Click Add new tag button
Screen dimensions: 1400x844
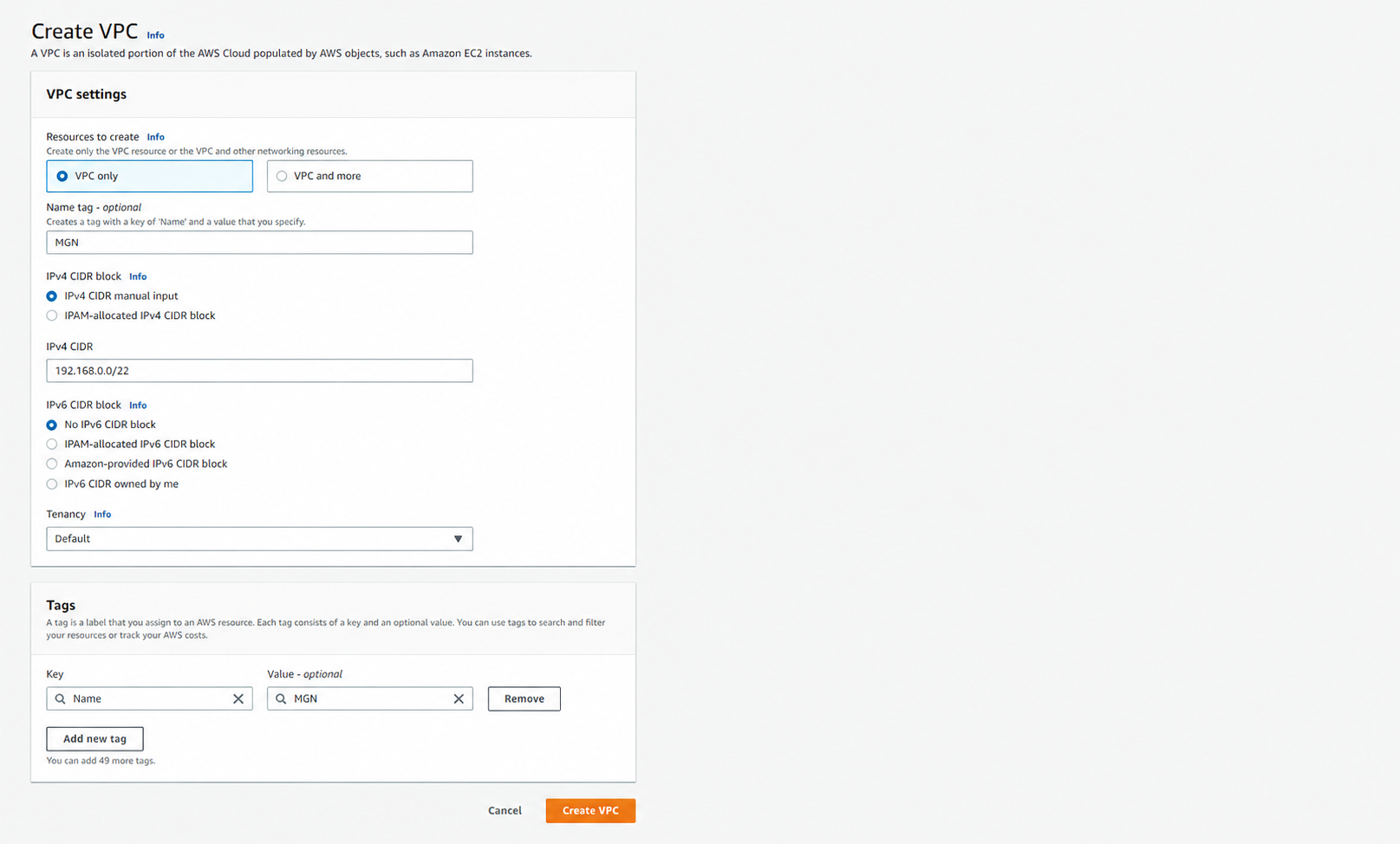click(x=94, y=739)
